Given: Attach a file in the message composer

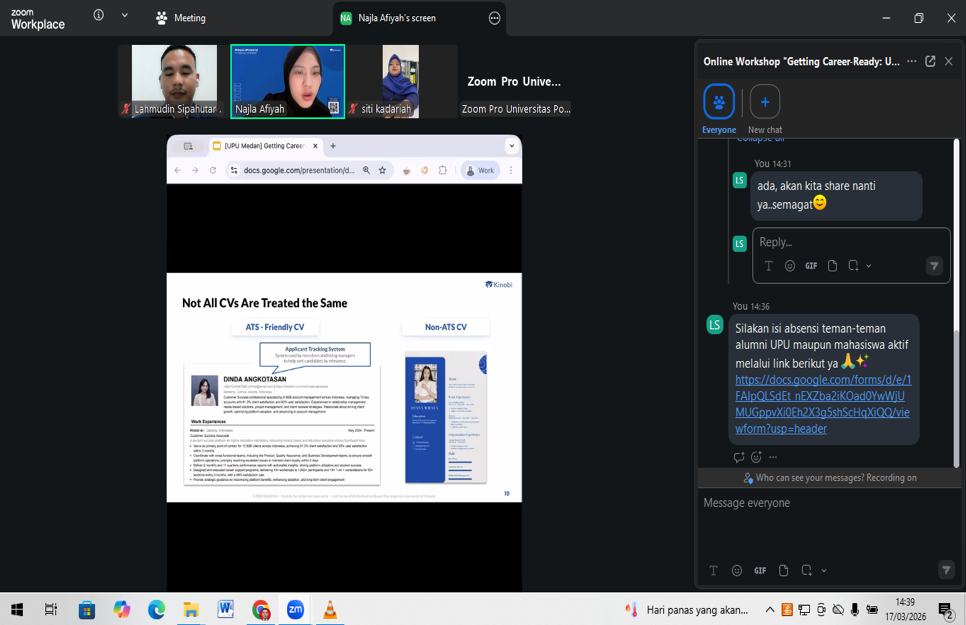Looking at the screenshot, I should pyautogui.click(x=783, y=571).
